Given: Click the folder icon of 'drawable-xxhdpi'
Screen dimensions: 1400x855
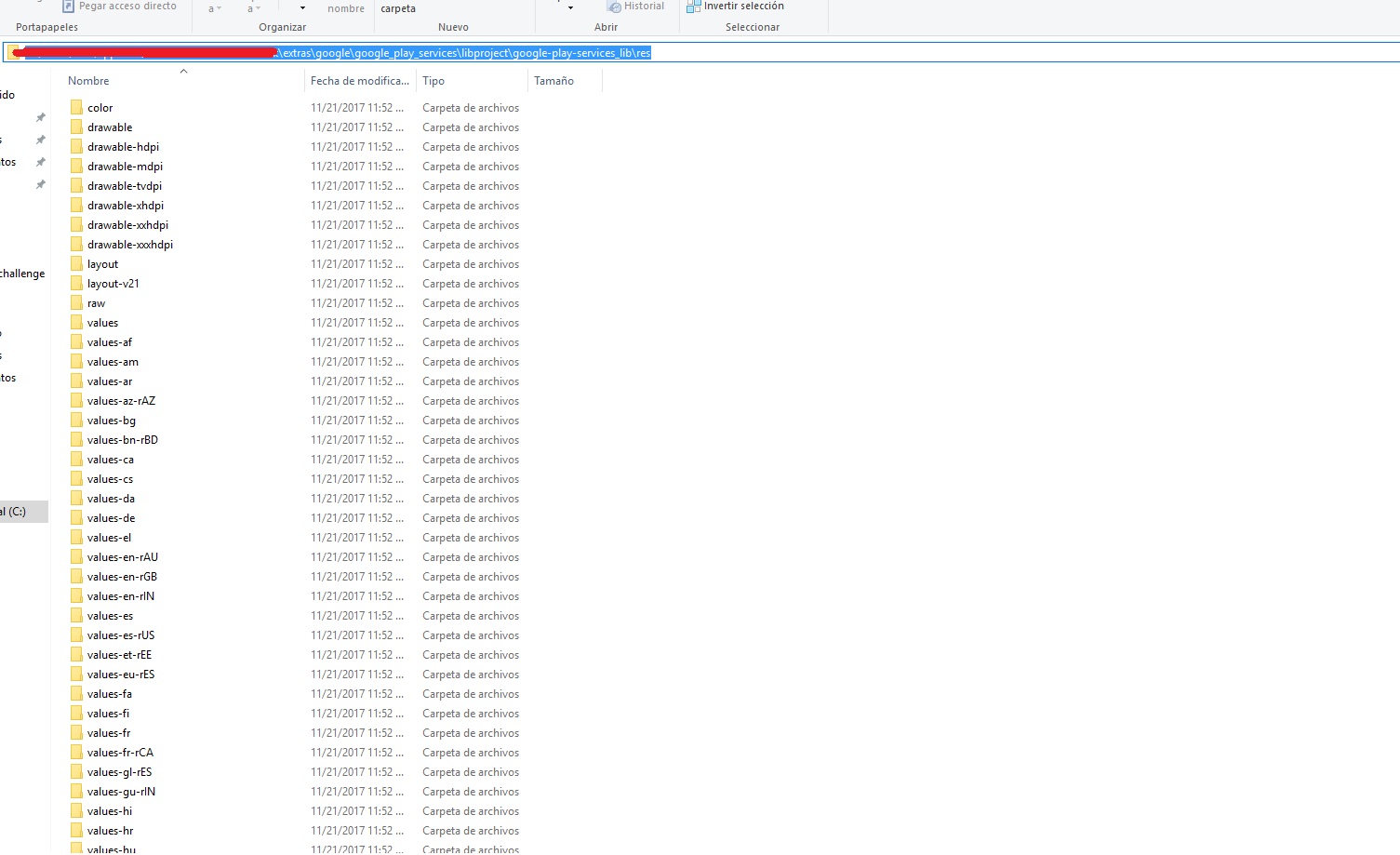Looking at the screenshot, I should pos(77,225).
